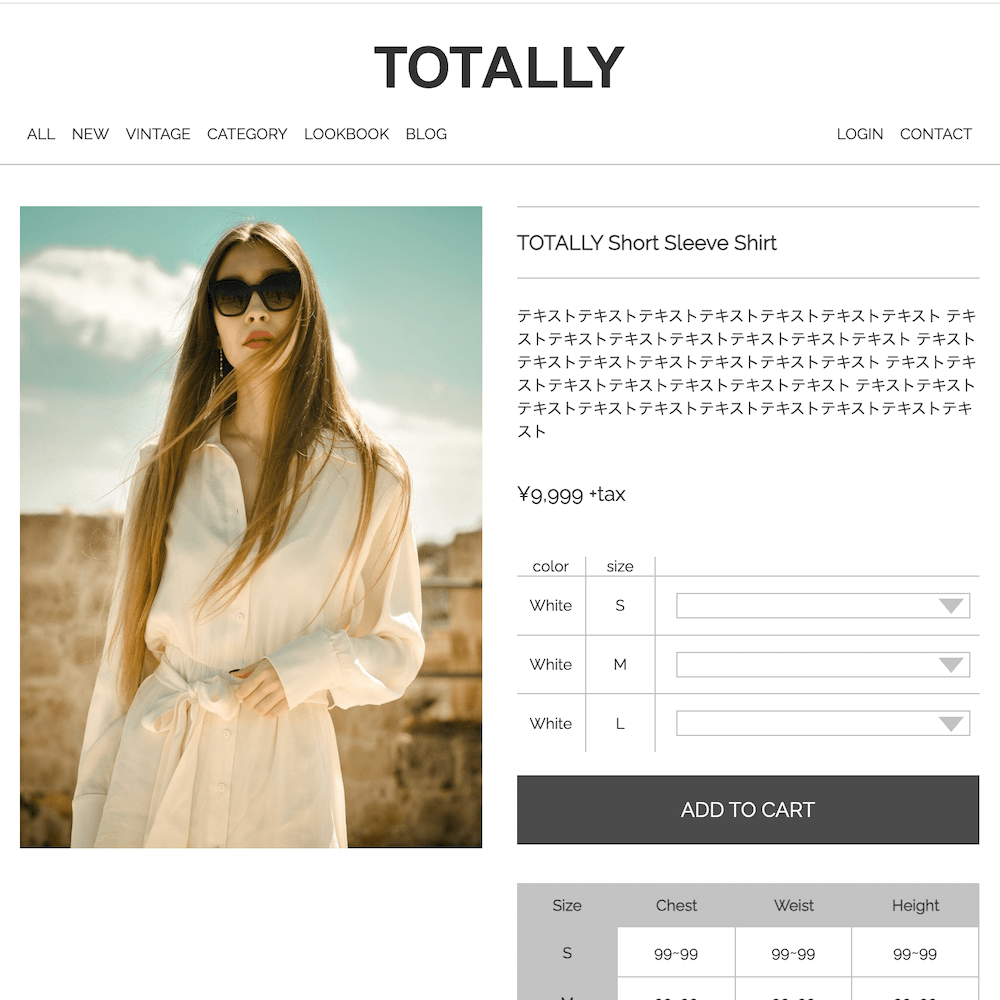
Task: Click the ¥9,999 +tax price text
Action: [571, 495]
